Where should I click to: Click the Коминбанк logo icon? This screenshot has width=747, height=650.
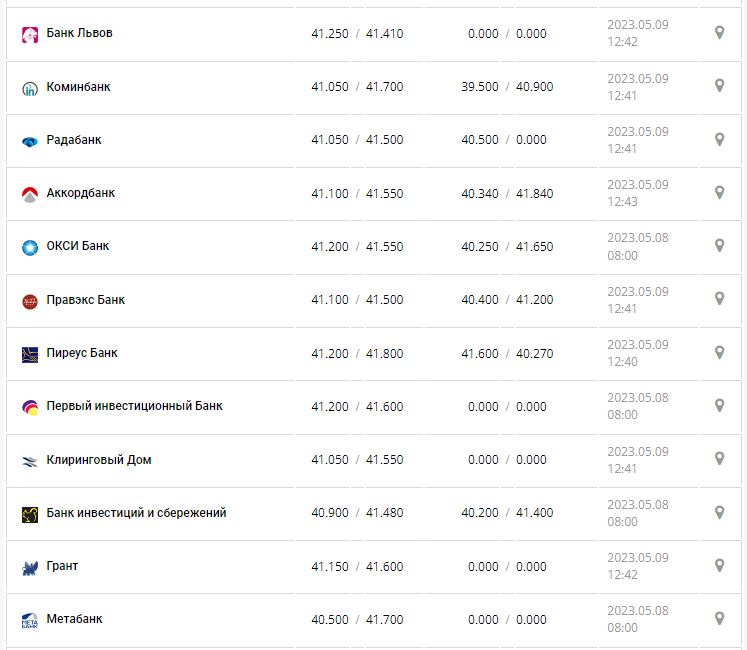(x=29, y=88)
